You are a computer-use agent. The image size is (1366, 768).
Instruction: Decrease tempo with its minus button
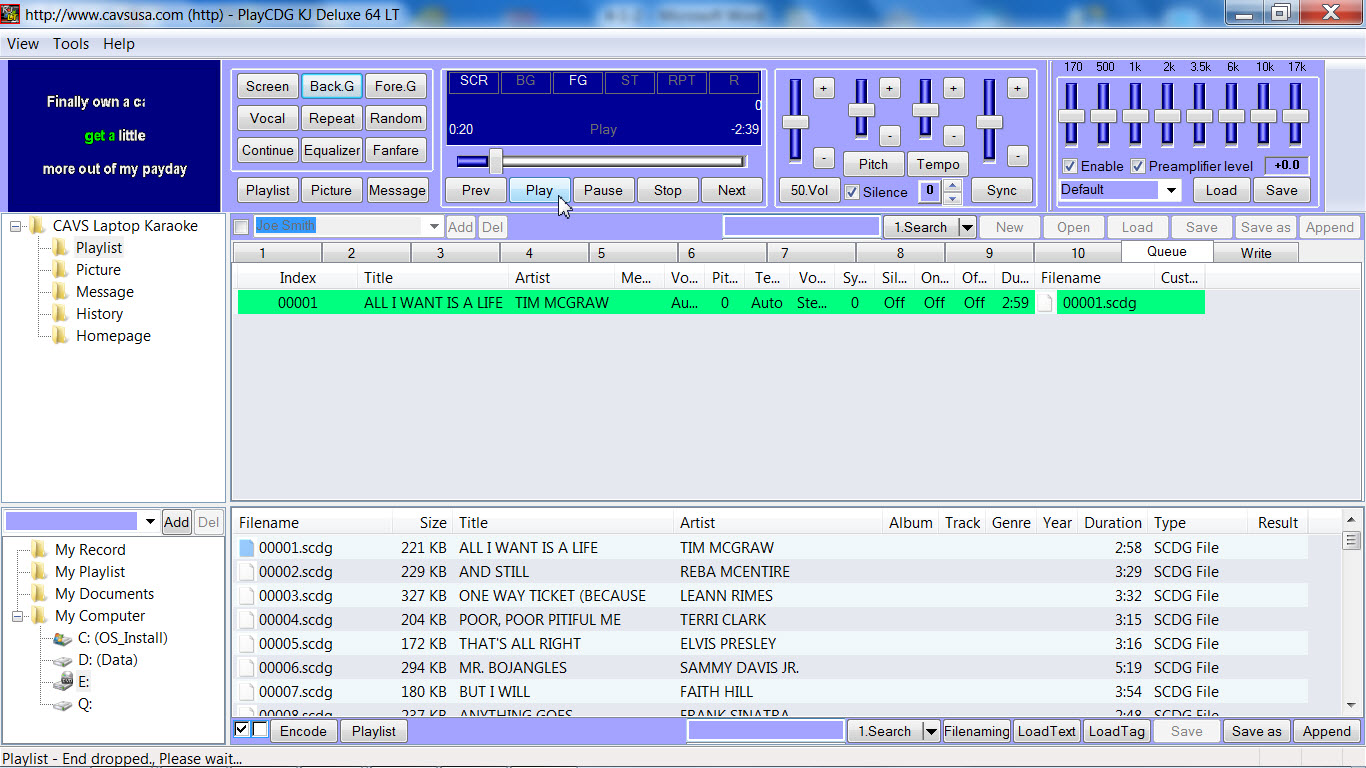pyautogui.click(x=953, y=135)
